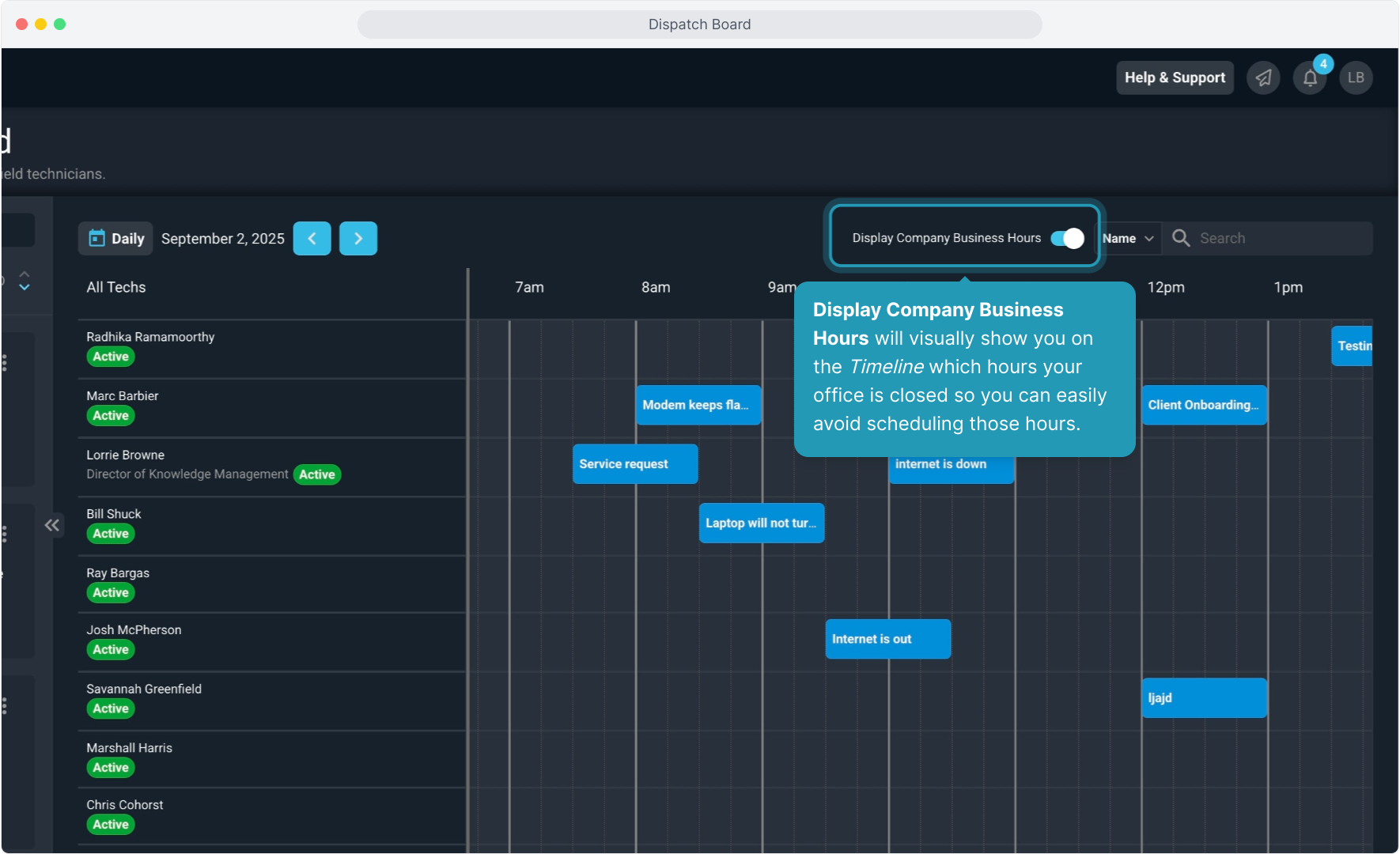
Task: Open the Modem keeps flashing ticket
Action: tap(698, 405)
